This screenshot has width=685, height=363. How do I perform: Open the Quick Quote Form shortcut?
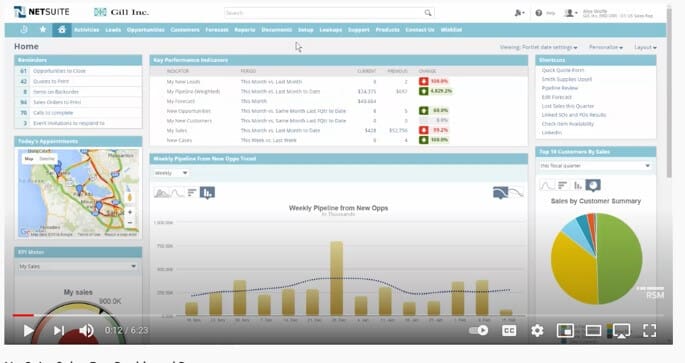(x=563, y=70)
